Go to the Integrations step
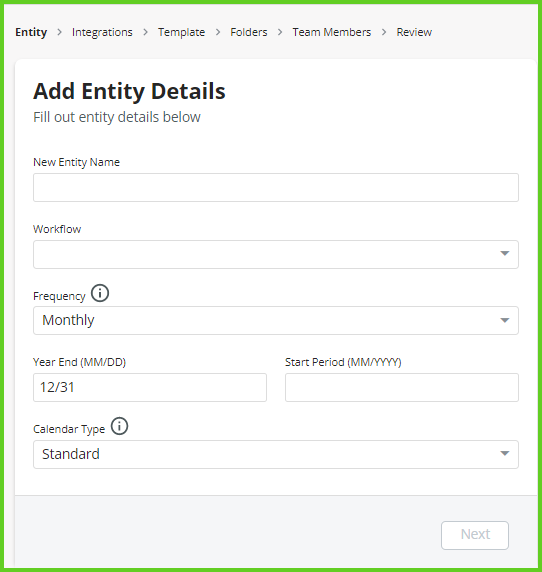Screen dimensions: 542x572 click(102, 32)
